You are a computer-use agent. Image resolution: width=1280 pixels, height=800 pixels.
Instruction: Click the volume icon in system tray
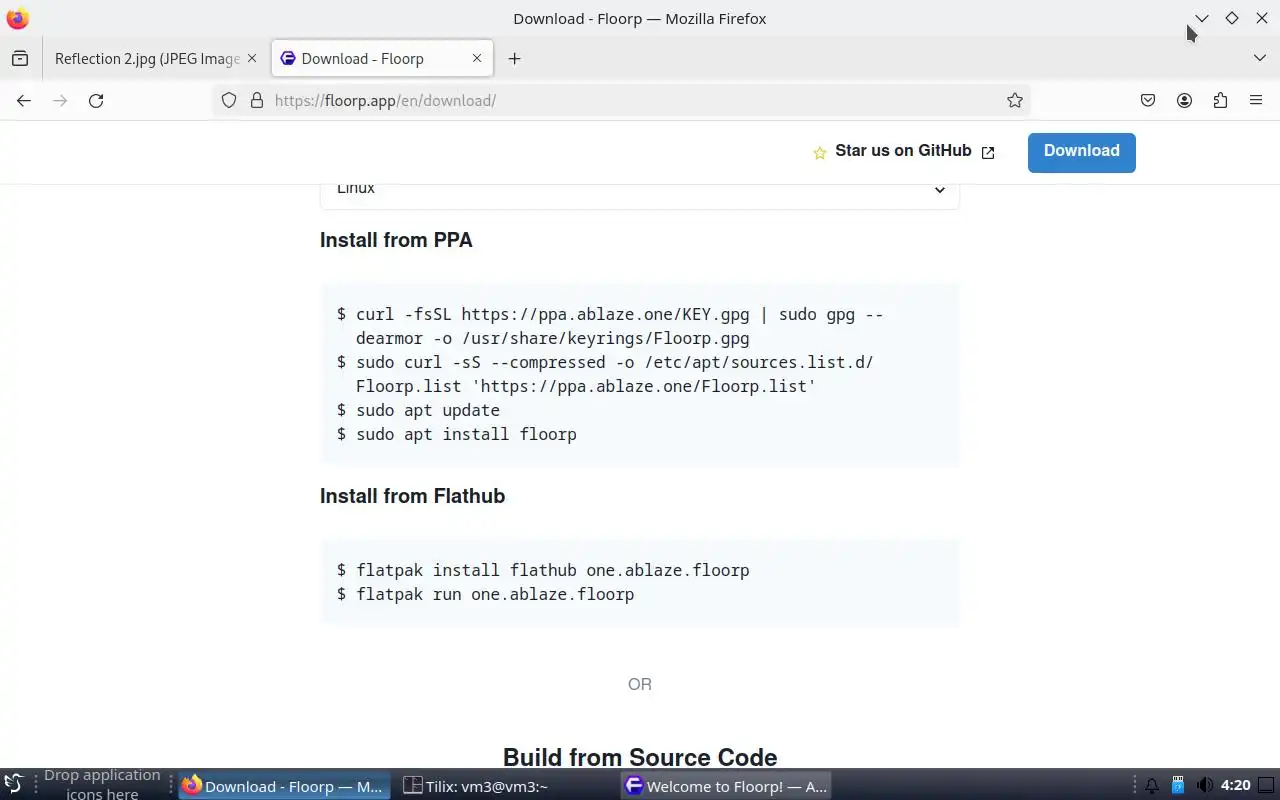point(1204,786)
